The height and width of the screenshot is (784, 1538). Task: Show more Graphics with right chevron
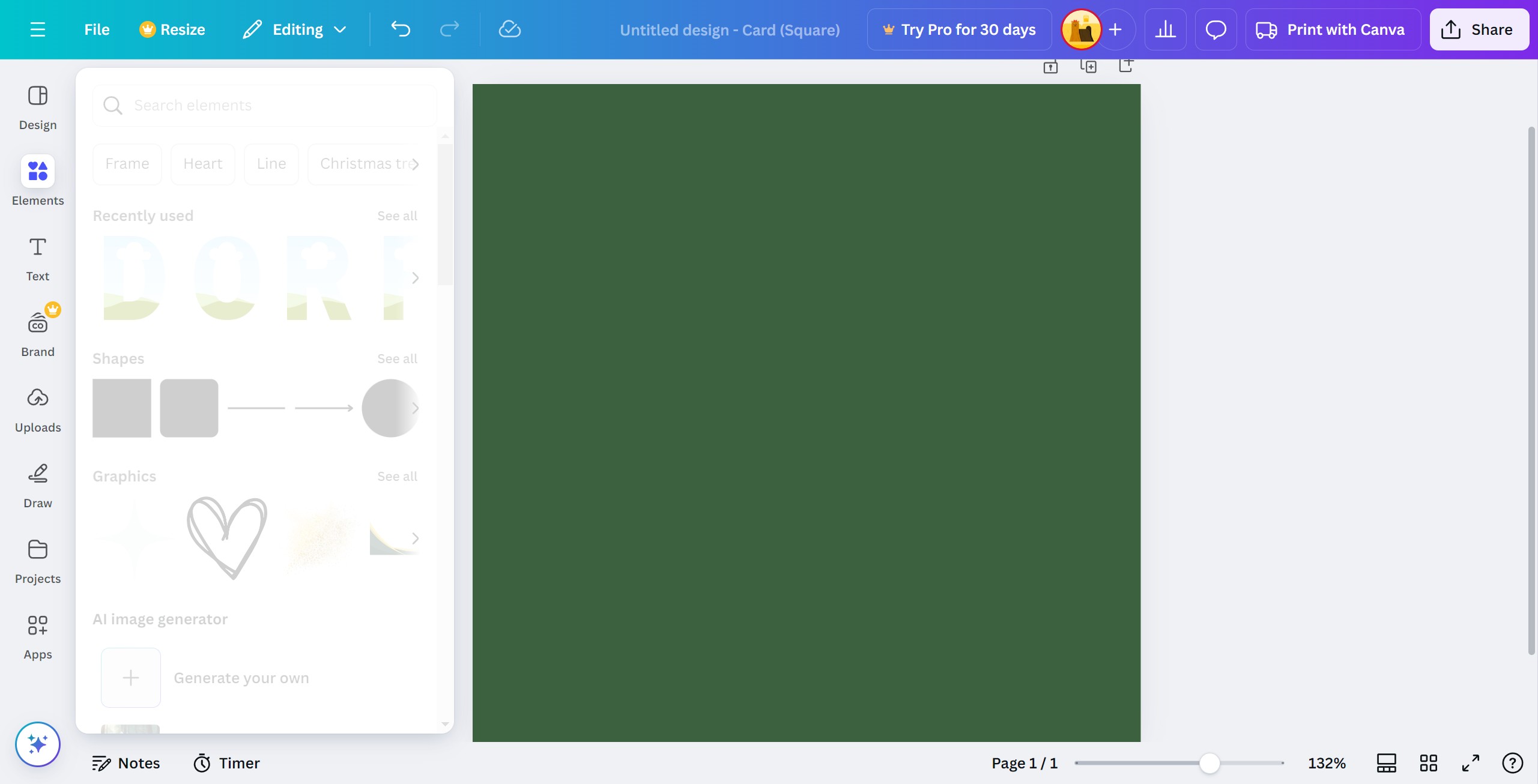tap(416, 538)
